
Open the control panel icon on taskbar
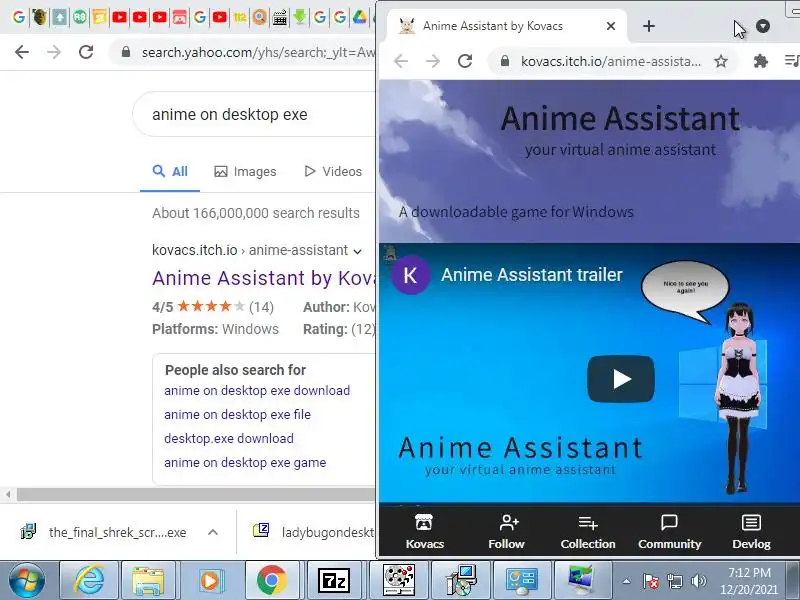point(521,580)
